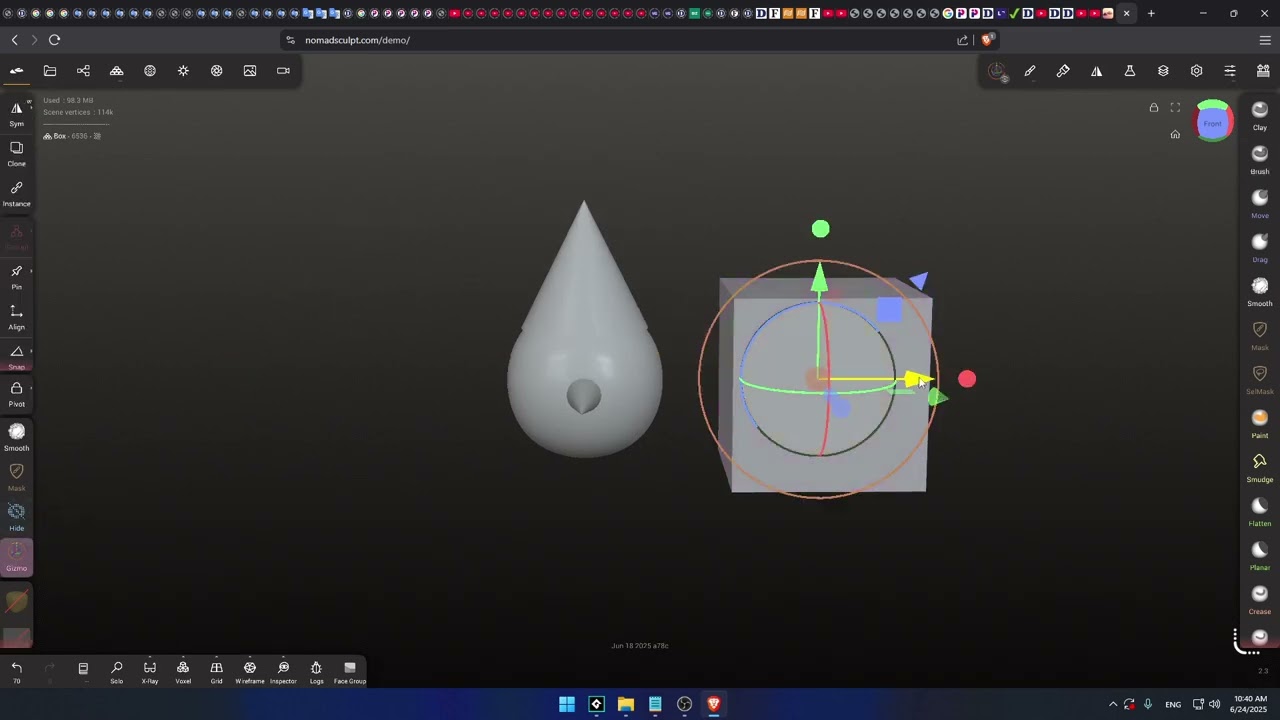1280x720 pixels.
Task: Click Instance button
Action: (17, 193)
